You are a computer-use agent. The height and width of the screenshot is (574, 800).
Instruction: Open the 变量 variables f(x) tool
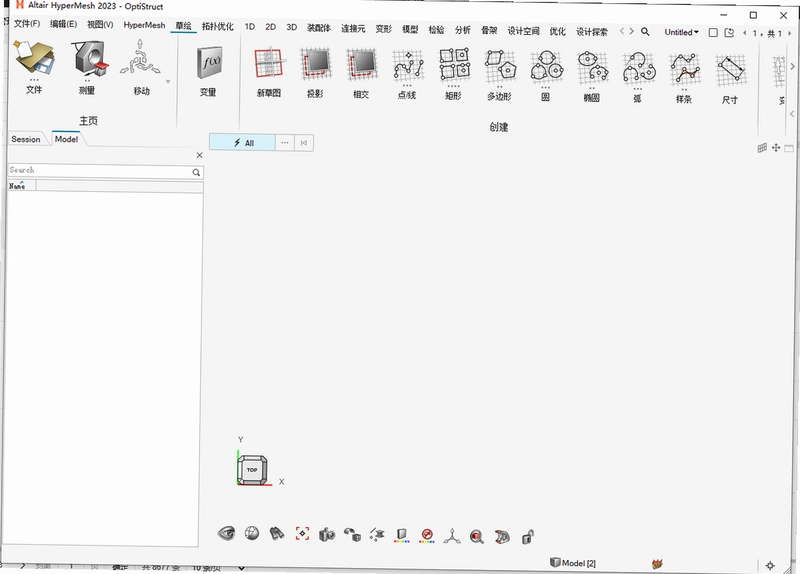(x=209, y=63)
